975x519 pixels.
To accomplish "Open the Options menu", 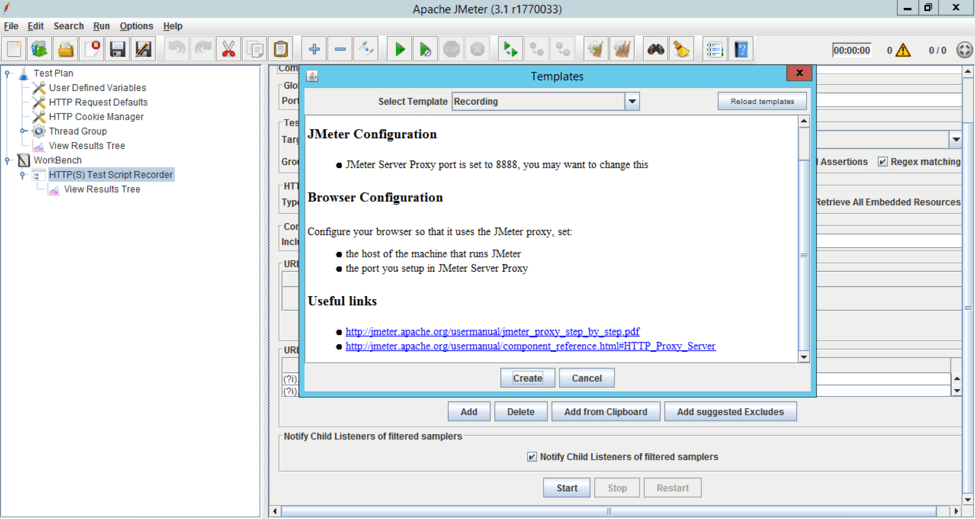I will (x=136, y=26).
